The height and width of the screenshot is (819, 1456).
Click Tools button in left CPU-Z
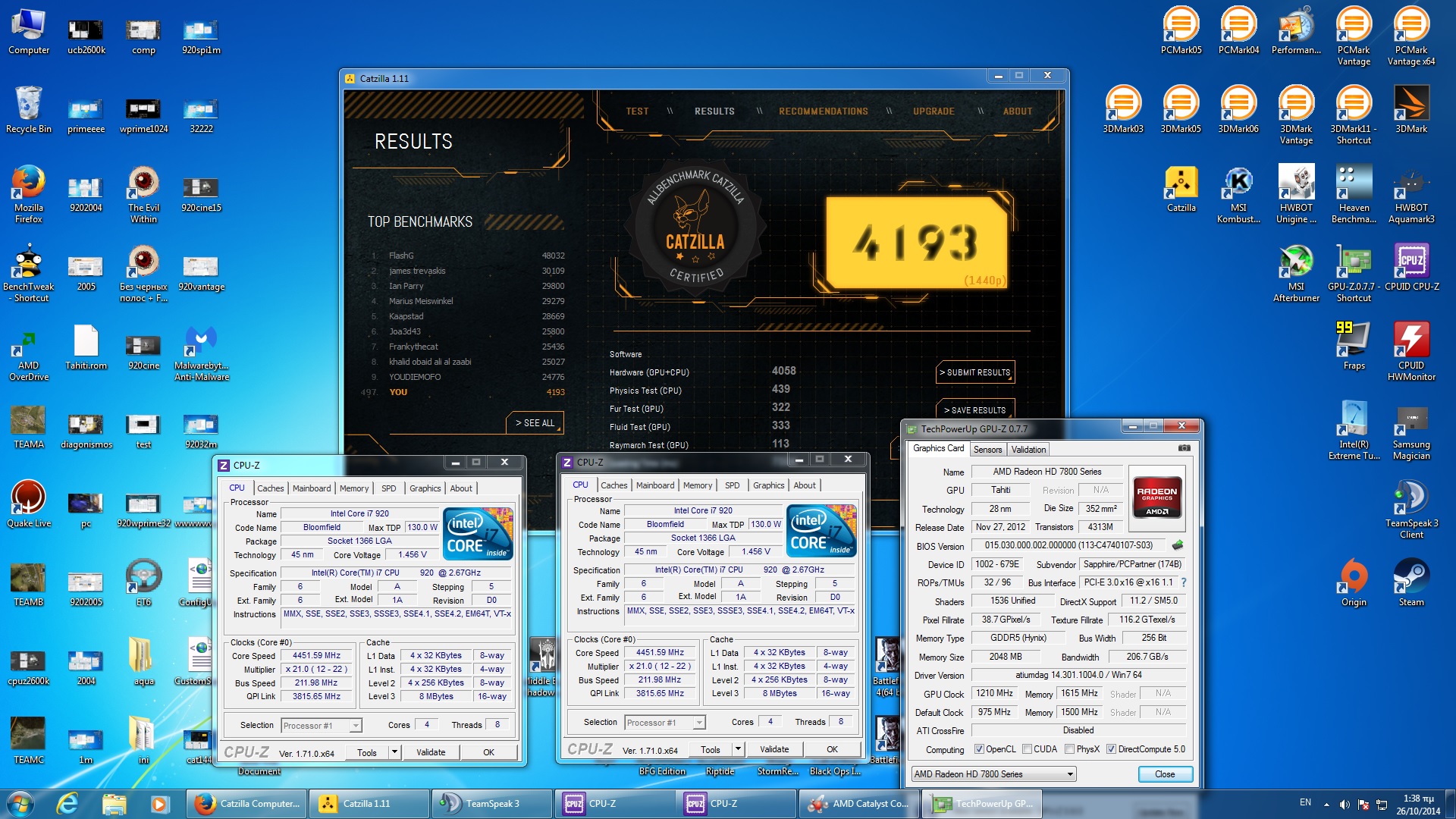367,752
